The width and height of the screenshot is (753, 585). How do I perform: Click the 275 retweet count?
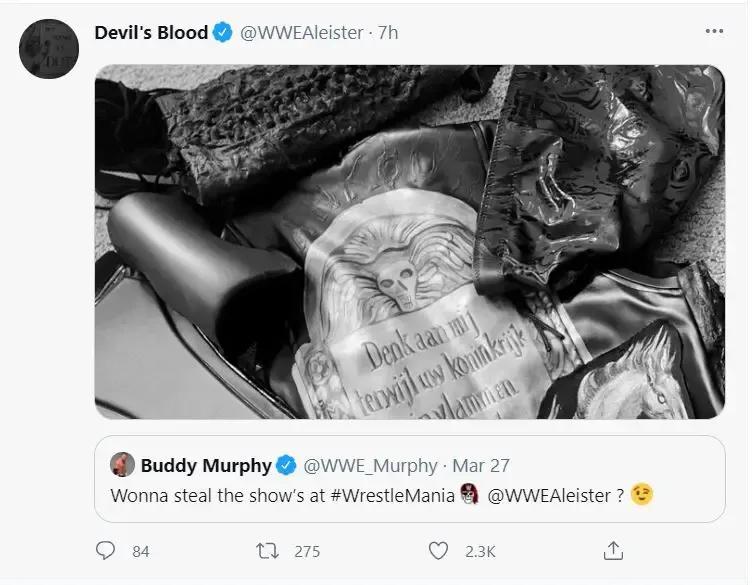tap(307, 551)
